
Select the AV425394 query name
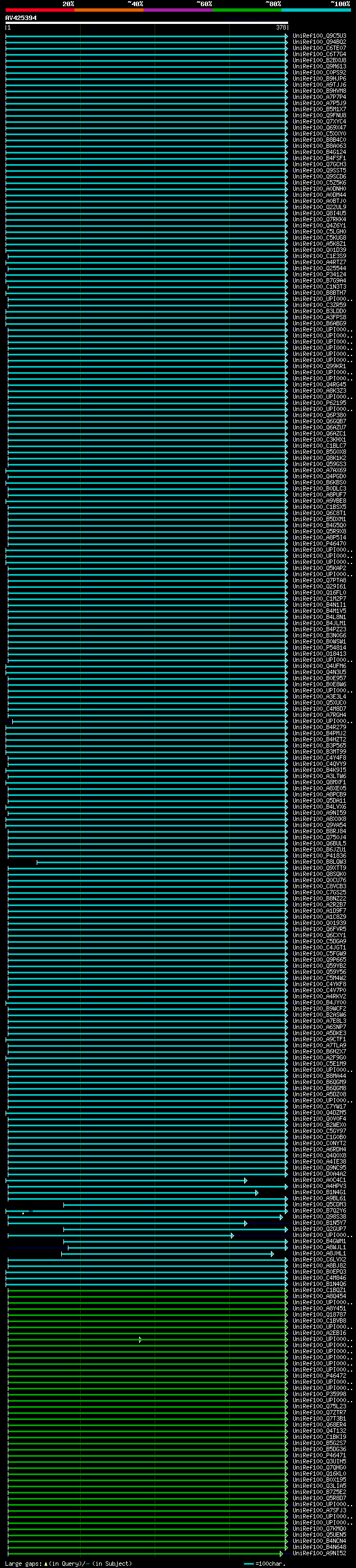21,18
